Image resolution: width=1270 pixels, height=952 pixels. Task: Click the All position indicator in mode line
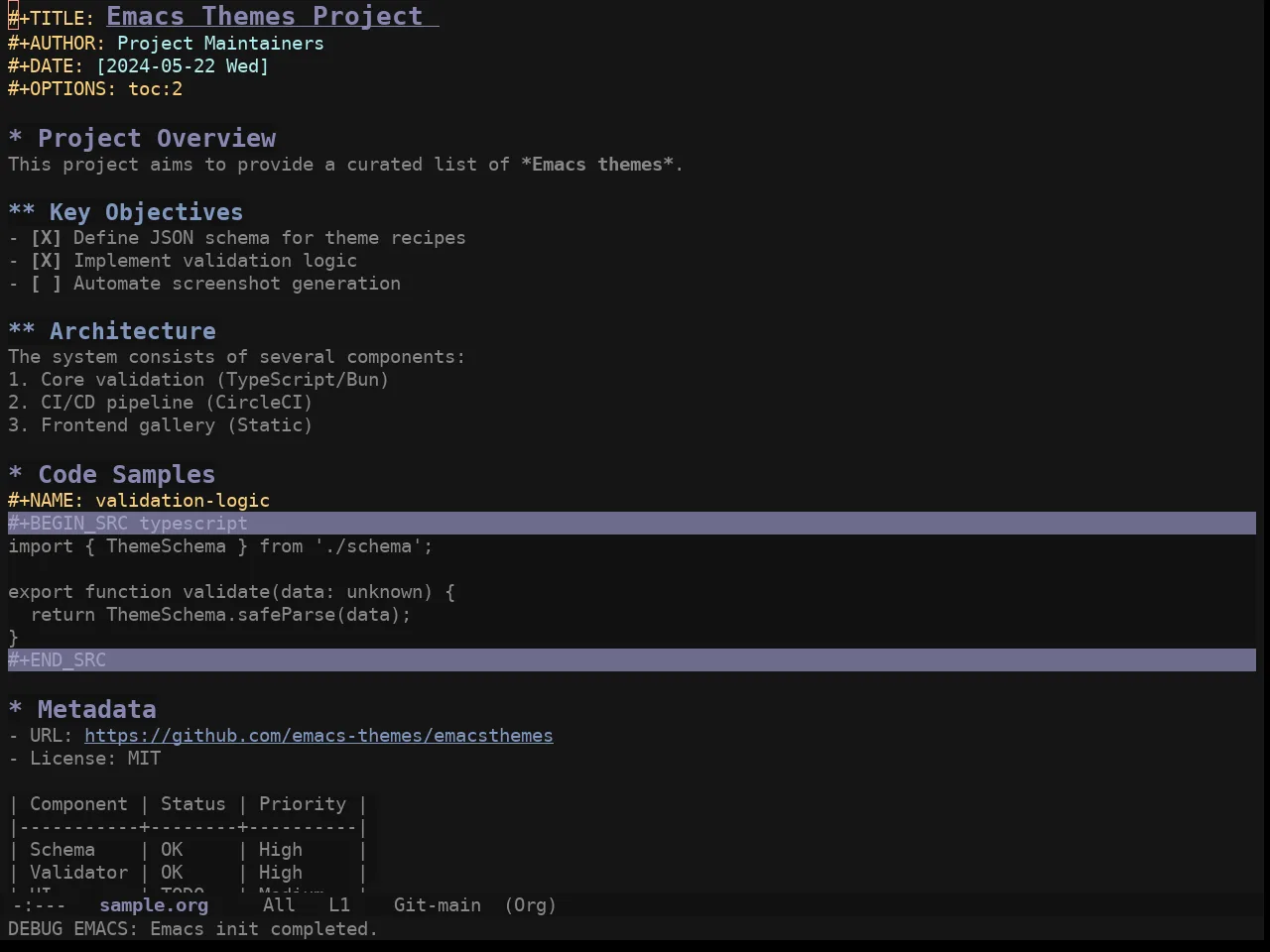[x=279, y=905]
